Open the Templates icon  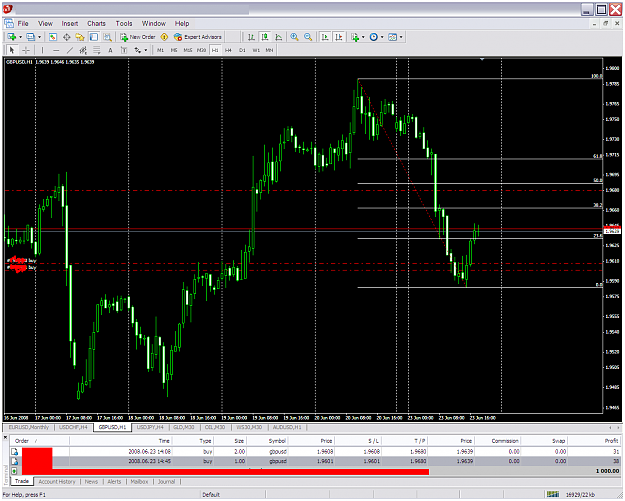tap(393, 37)
